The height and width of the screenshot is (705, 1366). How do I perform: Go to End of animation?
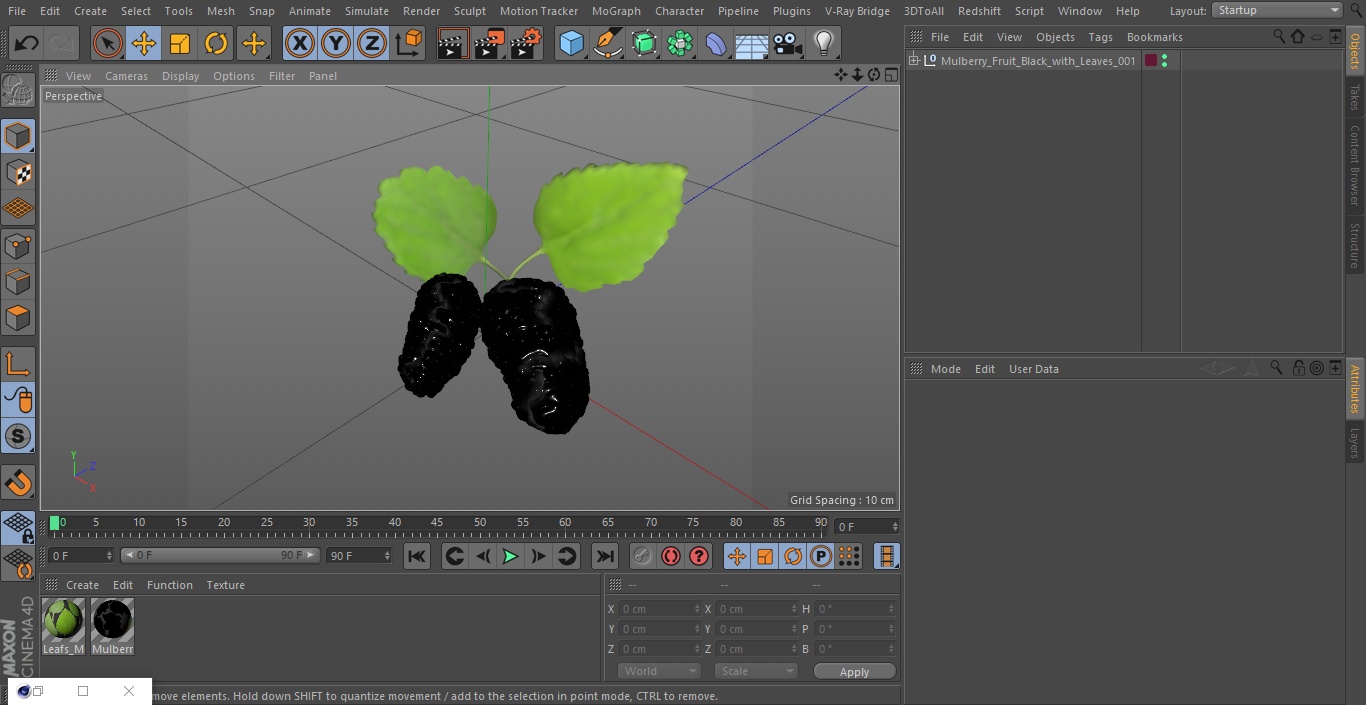point(605,556)
